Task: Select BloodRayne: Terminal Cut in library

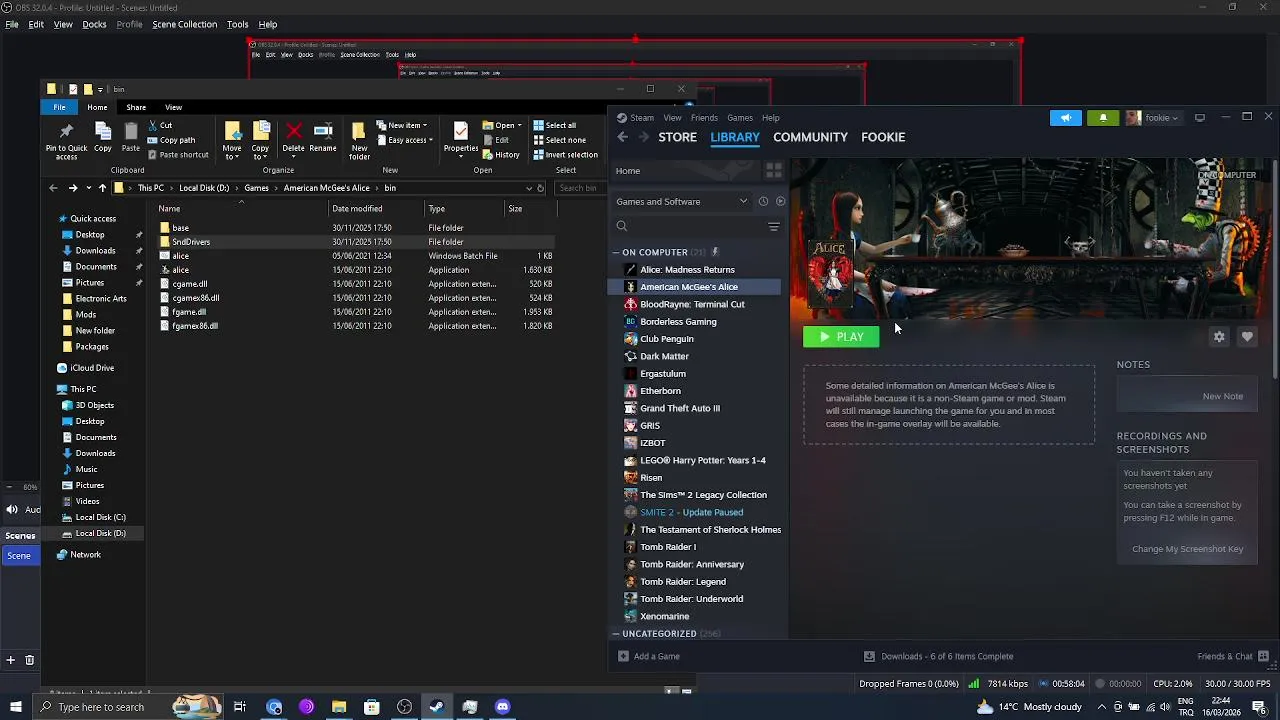Action: [694, 305]
